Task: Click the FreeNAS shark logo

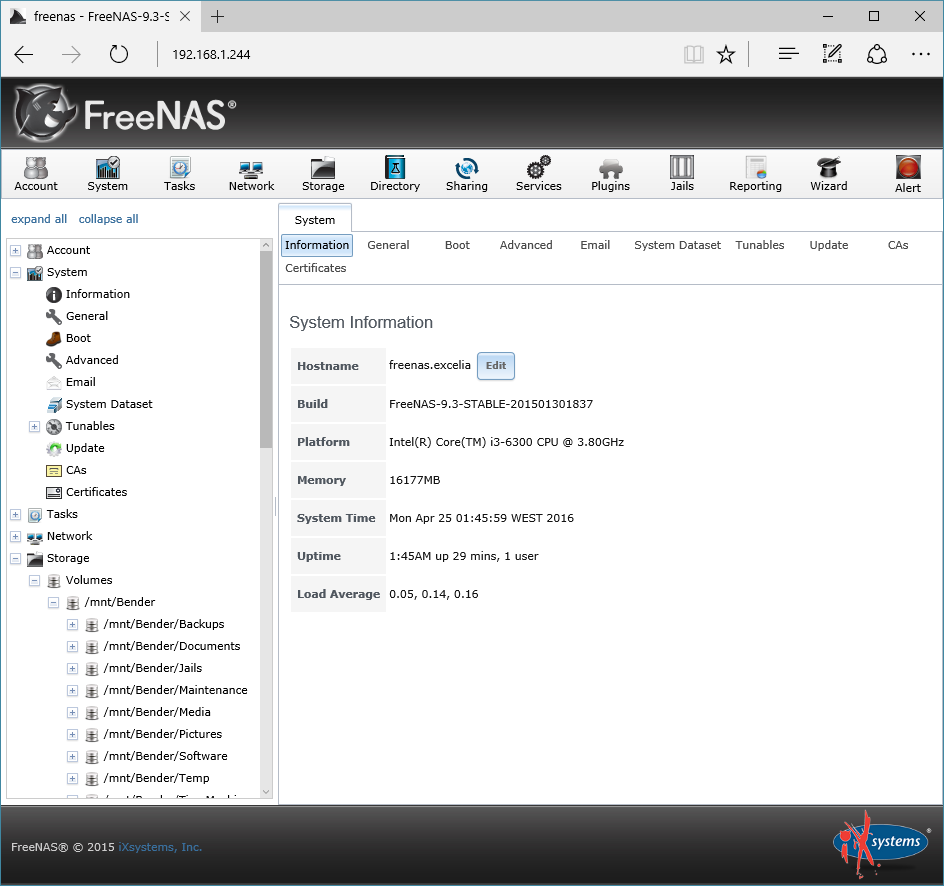Action: click(x=45, y=113)
